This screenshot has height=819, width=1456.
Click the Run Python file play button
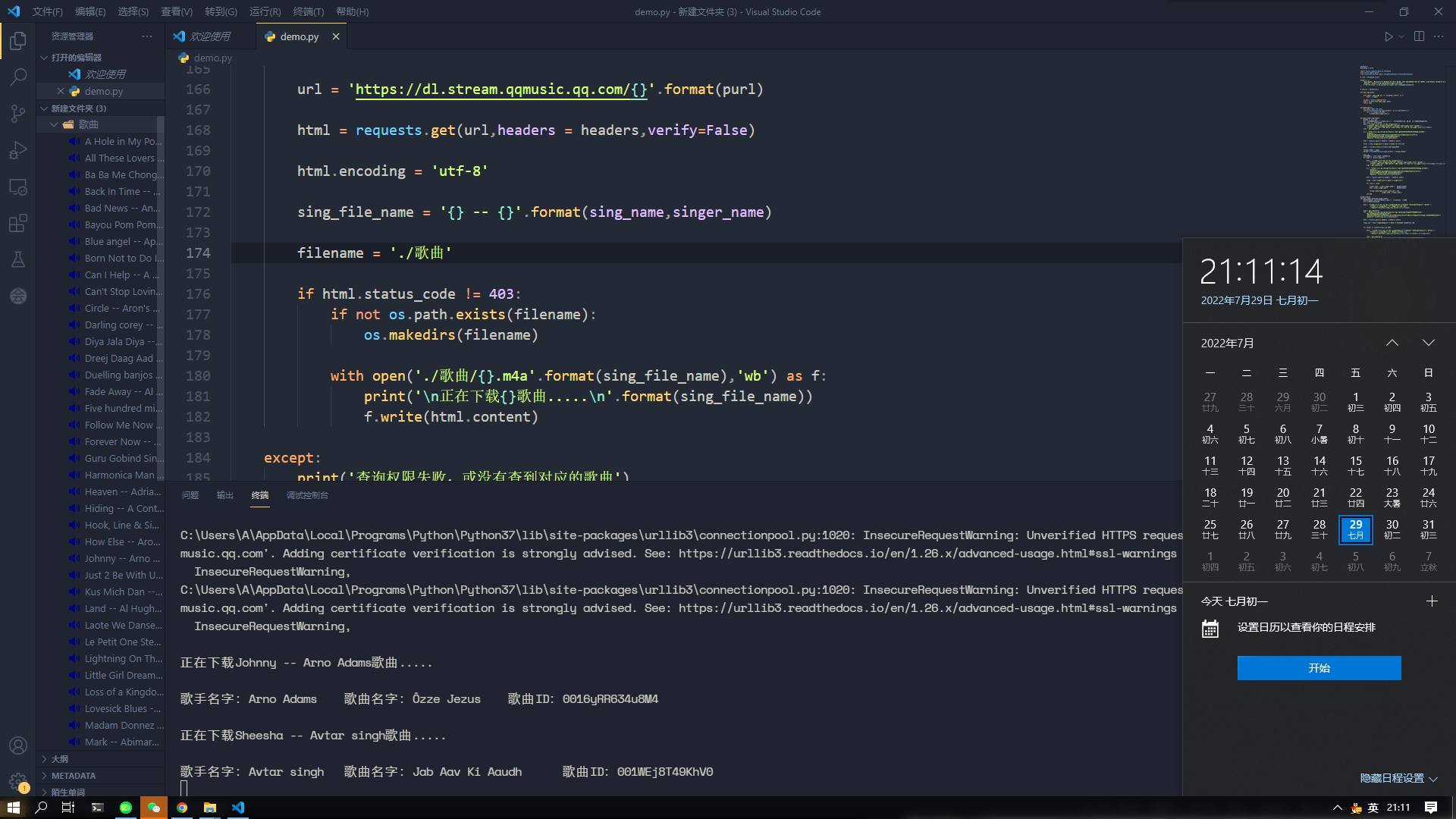tap(1388, 36)
